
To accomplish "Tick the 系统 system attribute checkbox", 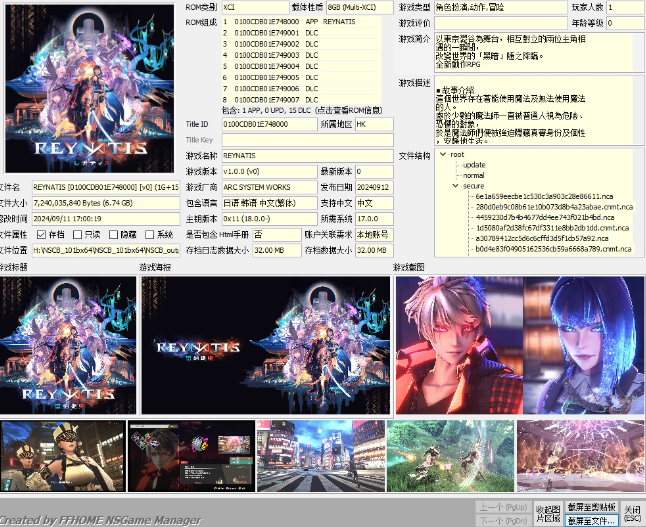I will pyautogui.click(x=150, y=234).
